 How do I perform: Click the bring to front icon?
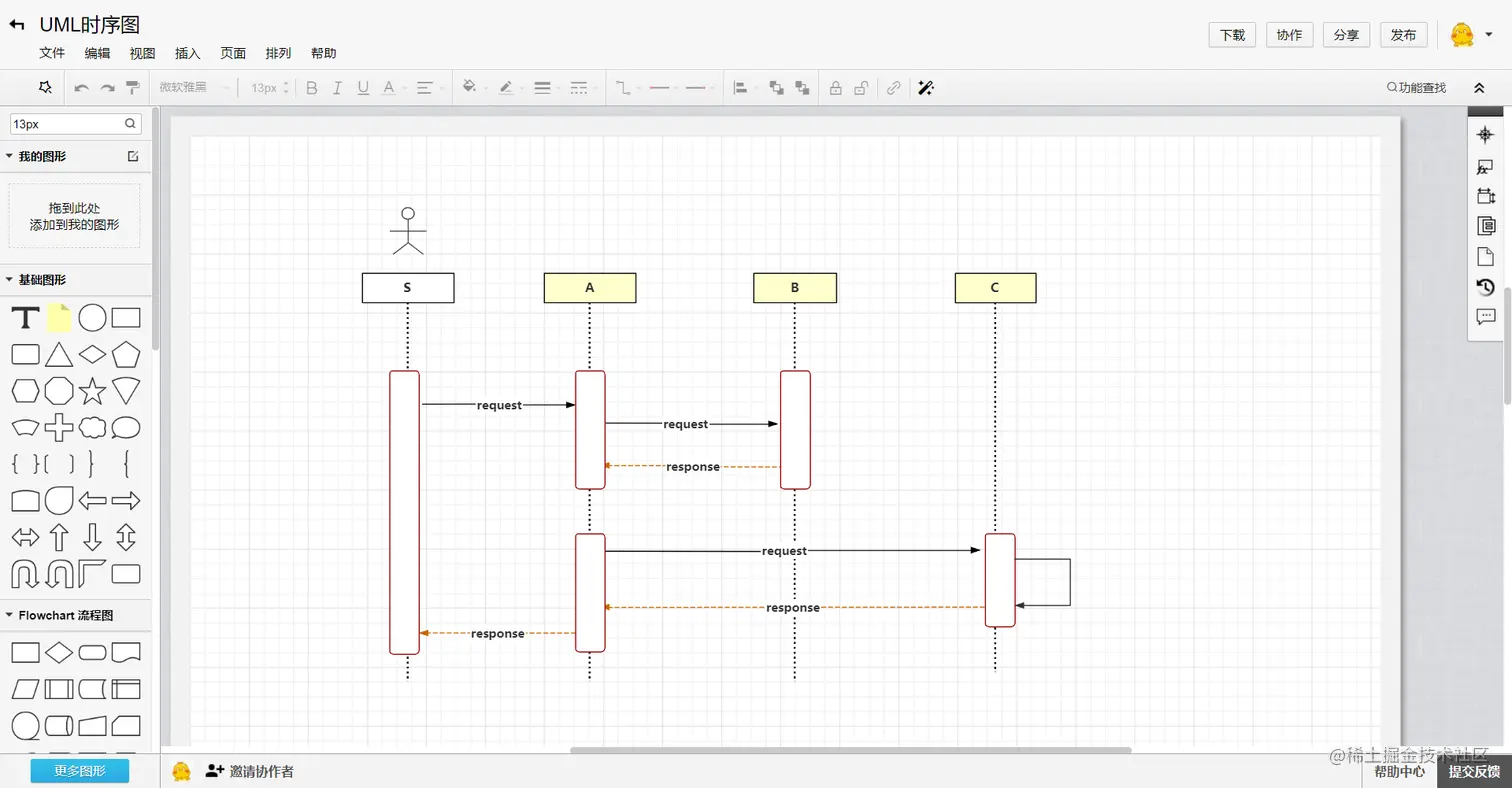[777, 88]
